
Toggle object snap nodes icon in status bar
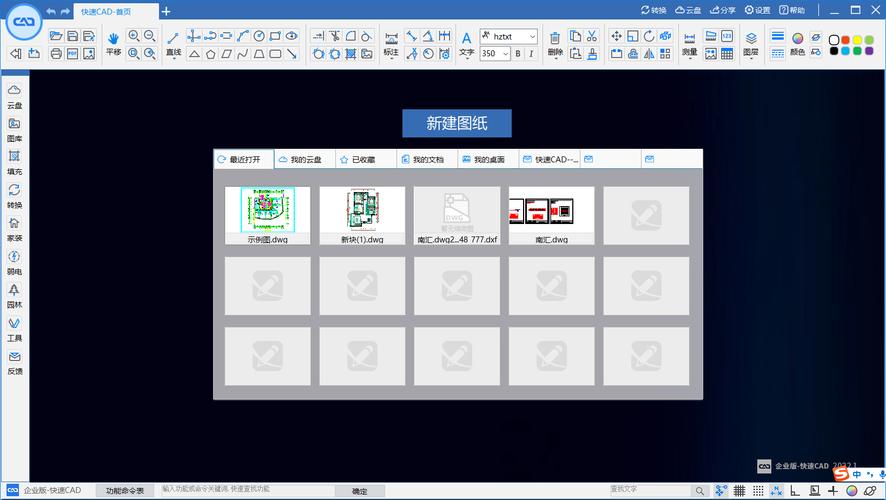tap(720, 490)
